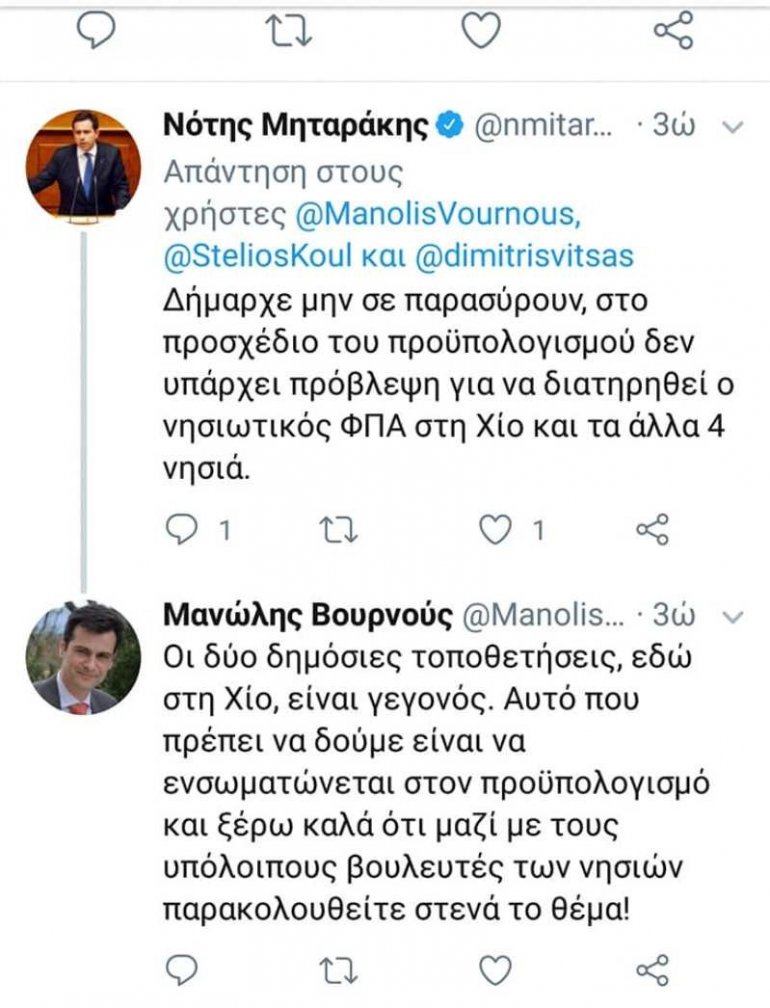Expand options arrow on Μηταράκης tweet
770x1008 pixels.
[x=733, y=127]
